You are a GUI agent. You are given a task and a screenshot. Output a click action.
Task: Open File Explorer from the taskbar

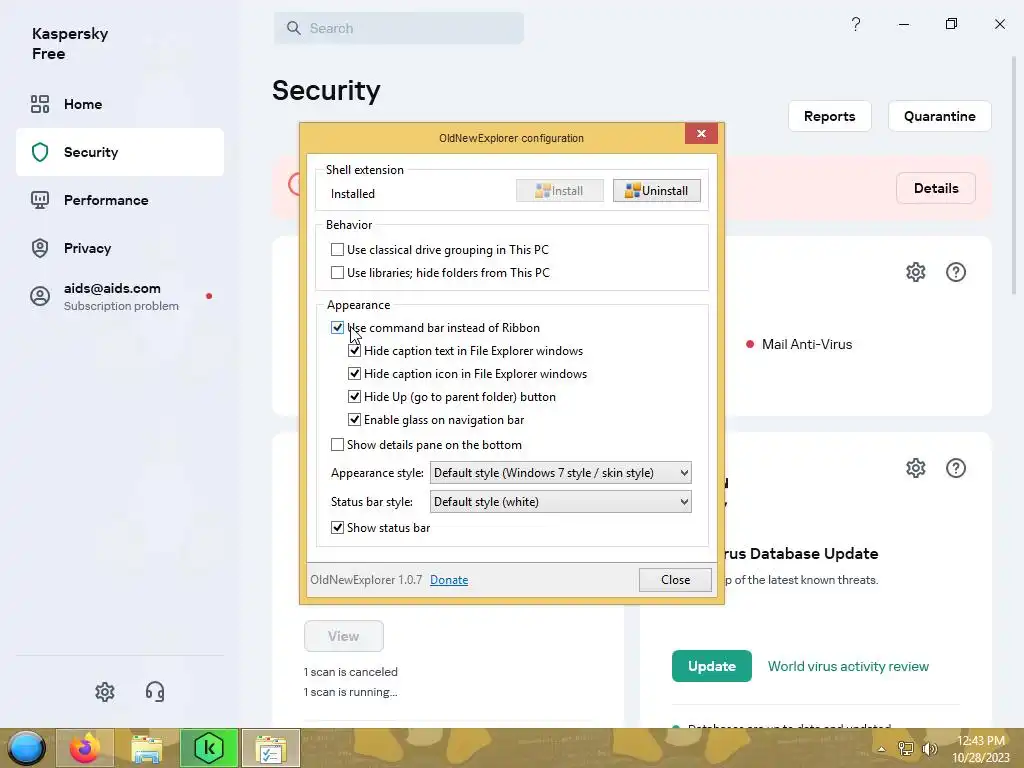pyautogui.click(x=147, y=748)
